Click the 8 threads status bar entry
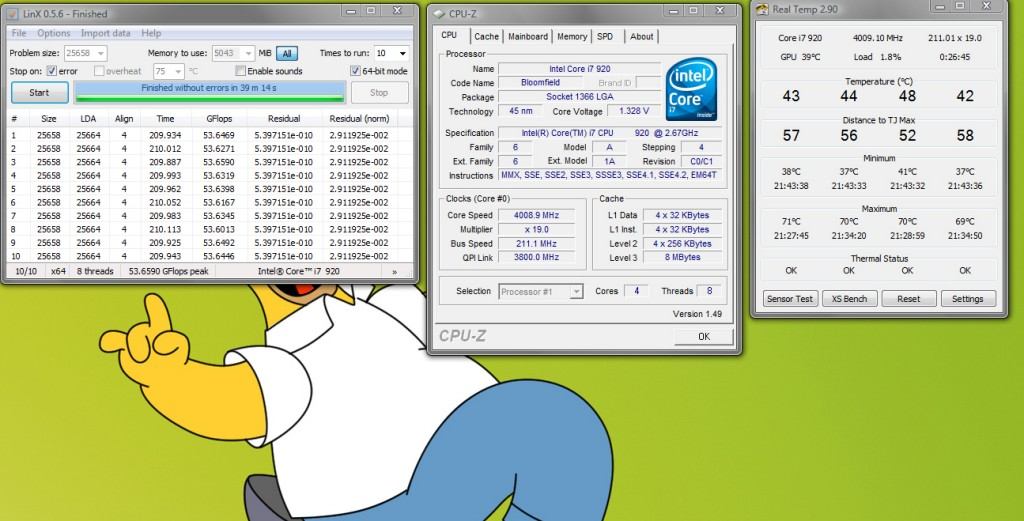Screen dimensions: 1024x521 pos(95,271)
